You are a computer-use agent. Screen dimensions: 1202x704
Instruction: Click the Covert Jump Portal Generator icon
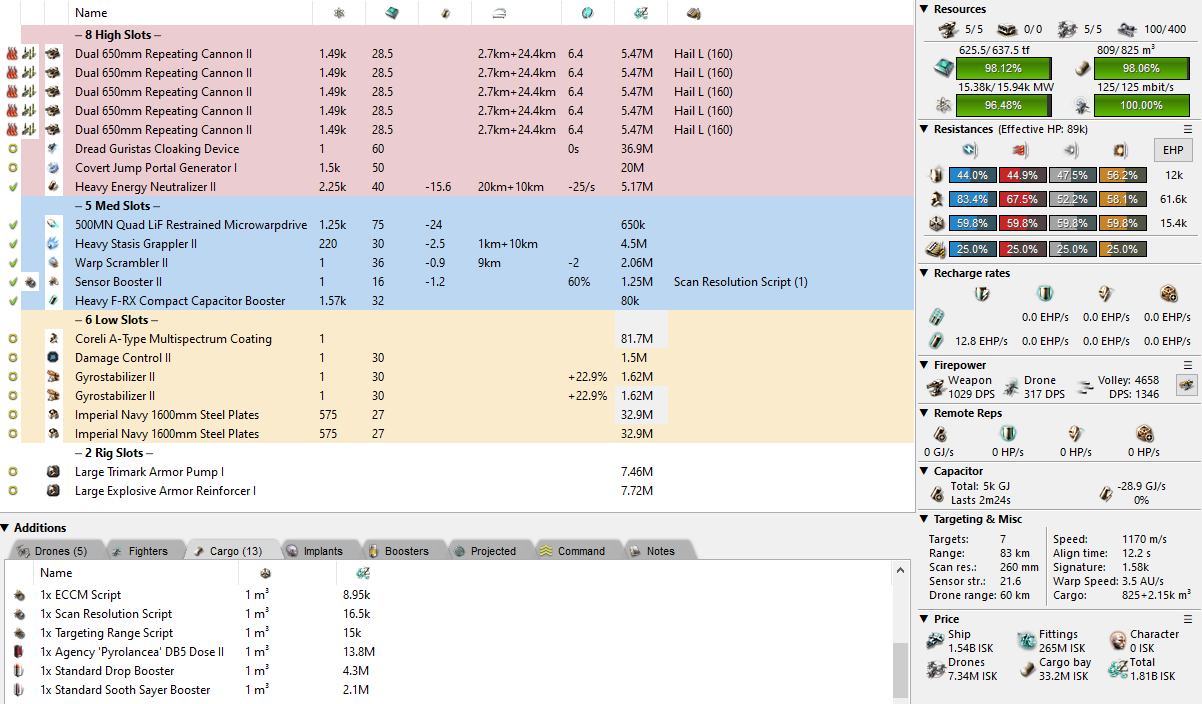53,168
